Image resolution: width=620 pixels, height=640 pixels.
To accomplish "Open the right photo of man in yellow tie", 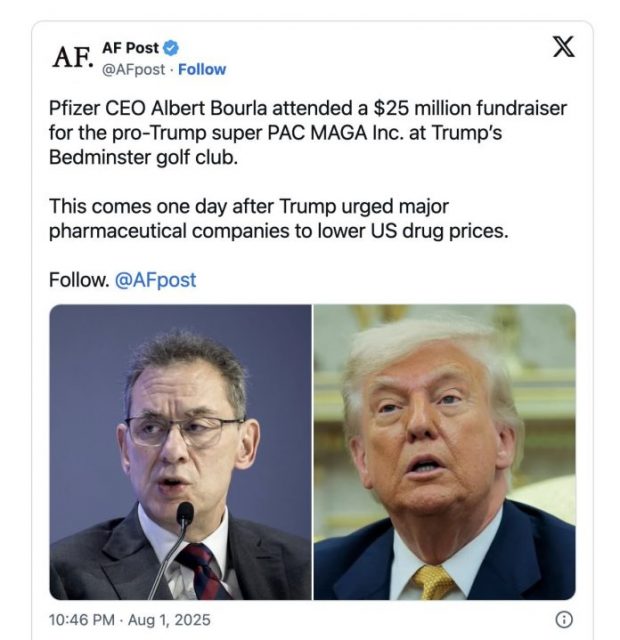I will 445,452.
